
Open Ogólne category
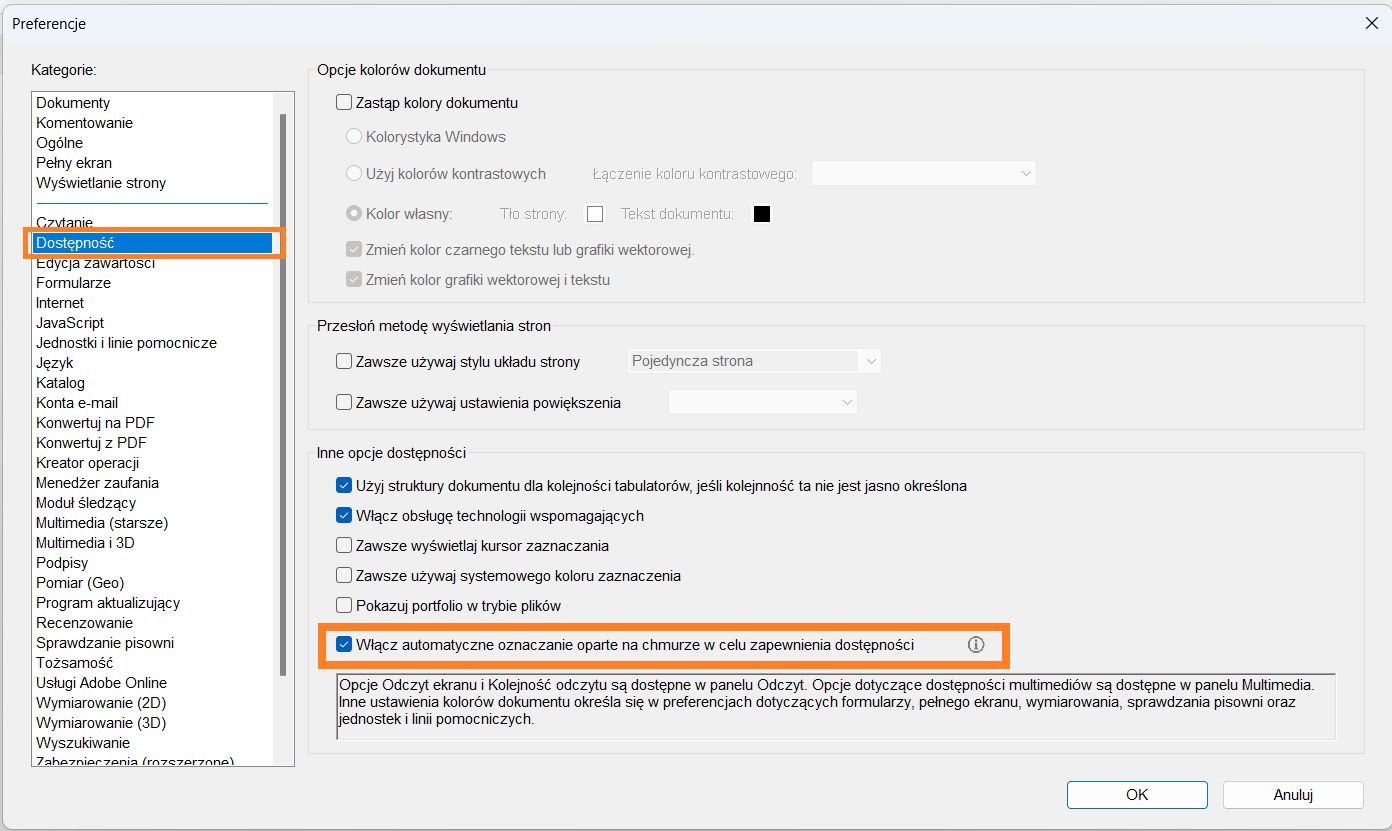coord(59,143)
